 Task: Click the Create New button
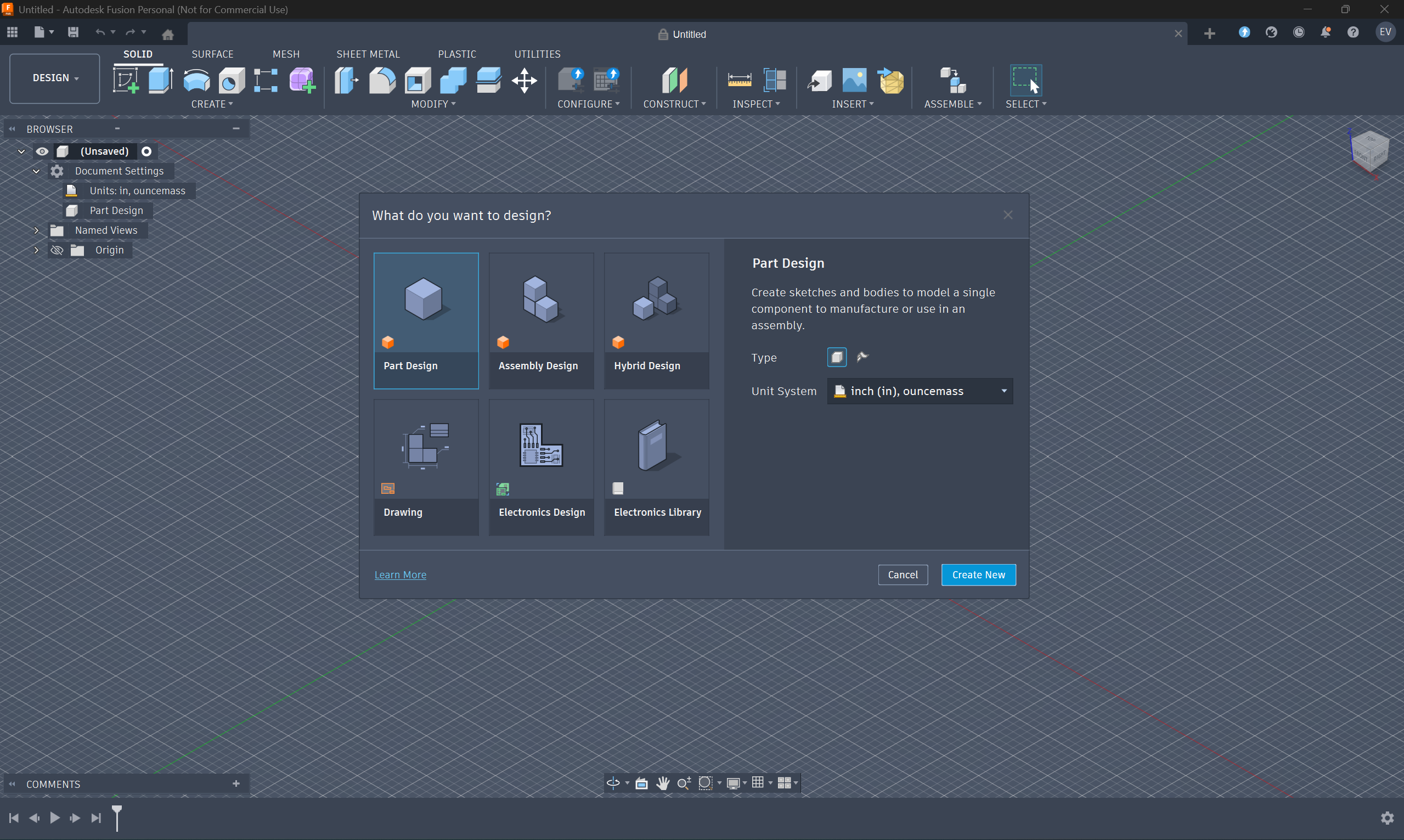point(978,574)
